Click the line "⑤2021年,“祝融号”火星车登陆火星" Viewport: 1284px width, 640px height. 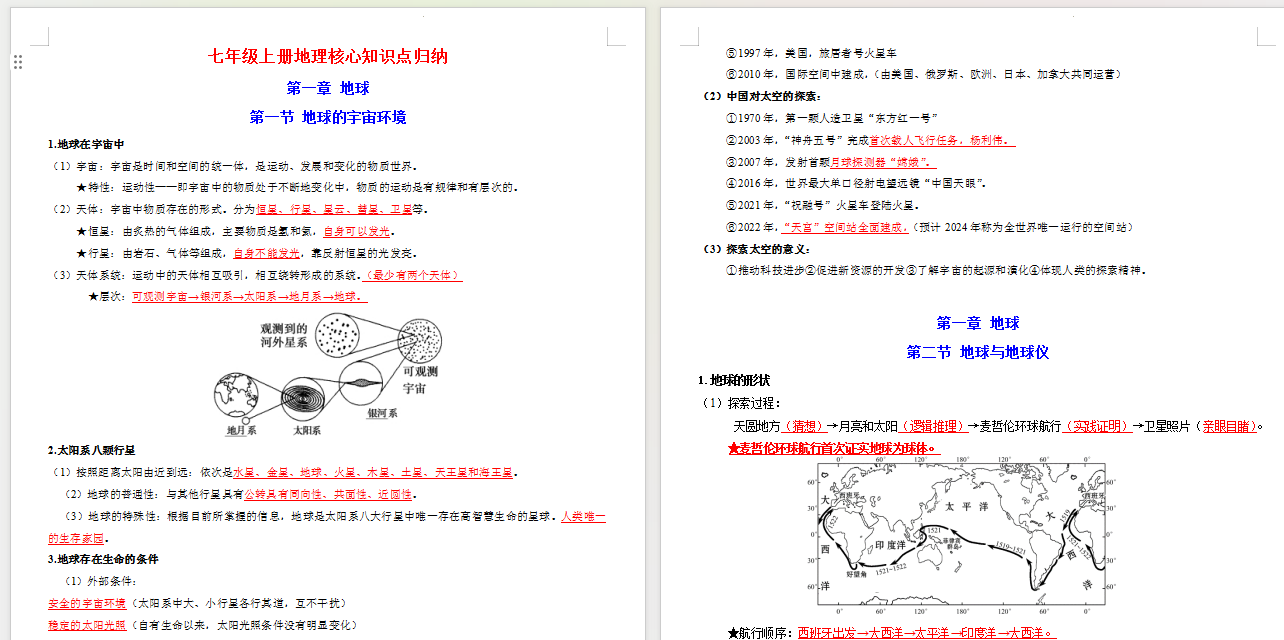click(826, 206)
